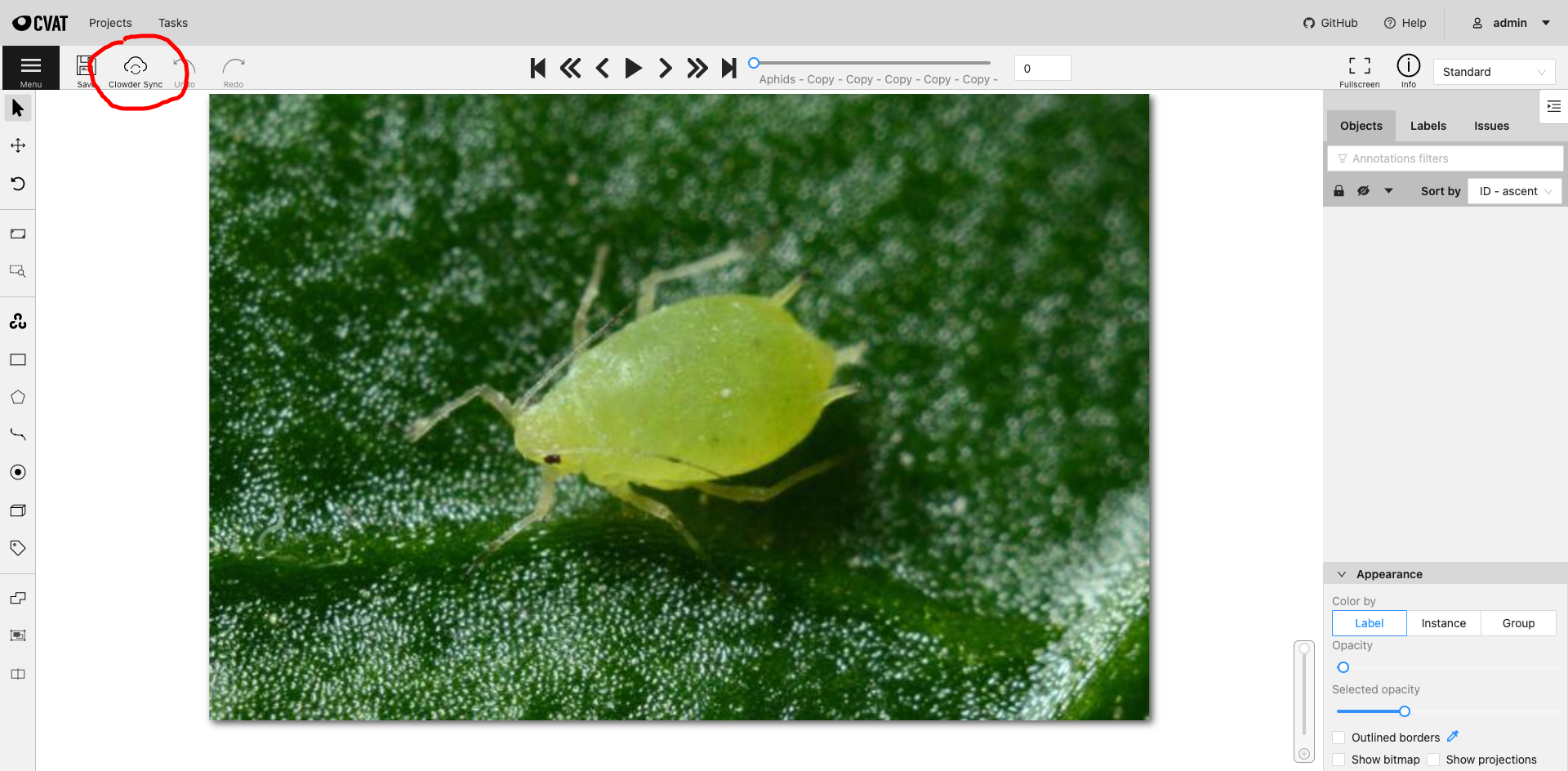Open the AI tools icon
1568x771 pixels.
point(18,322)
